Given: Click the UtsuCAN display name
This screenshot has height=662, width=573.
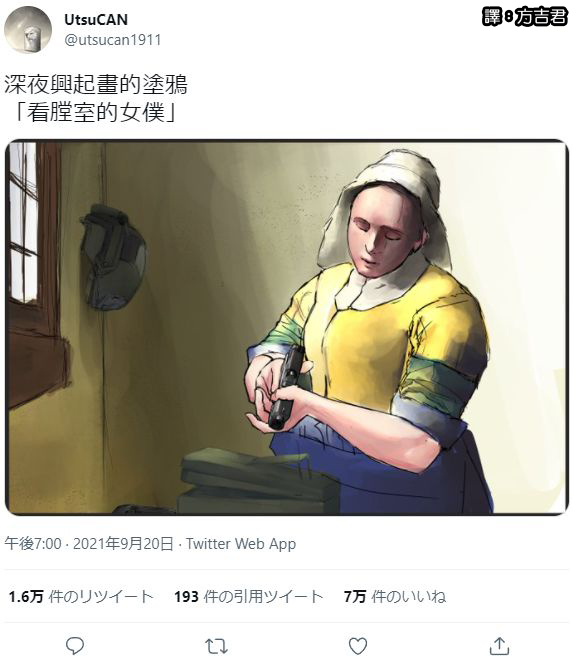Looking at the screenshot, I should [96, 19].
